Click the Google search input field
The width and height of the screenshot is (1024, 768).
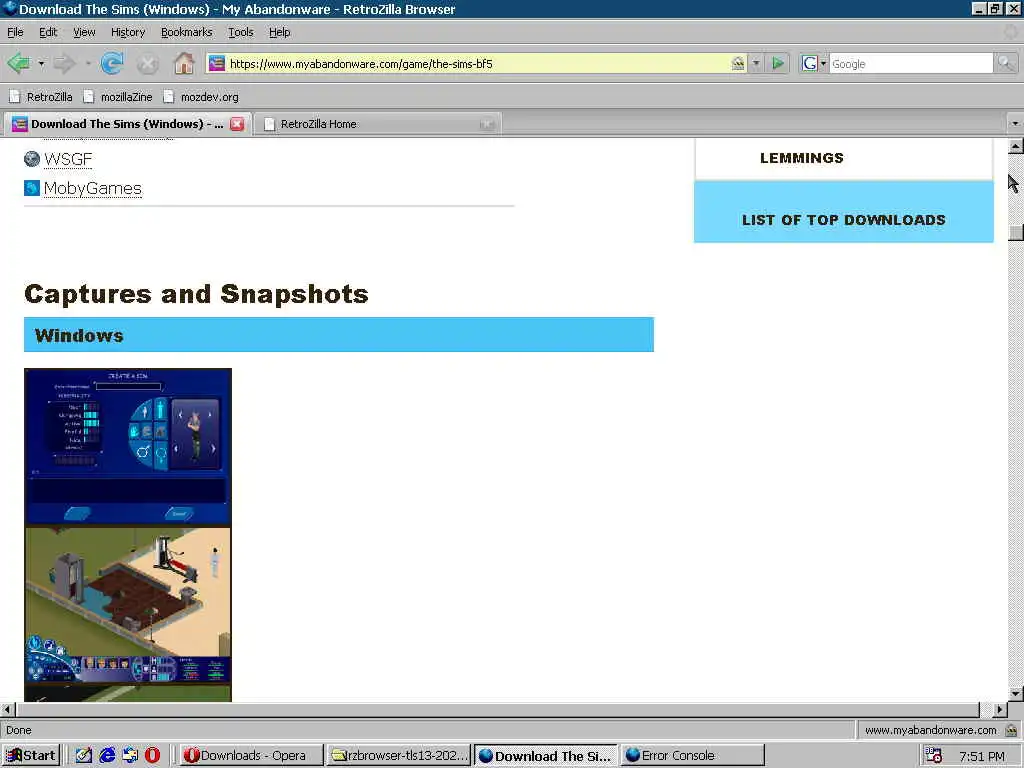tap(910, 63)
